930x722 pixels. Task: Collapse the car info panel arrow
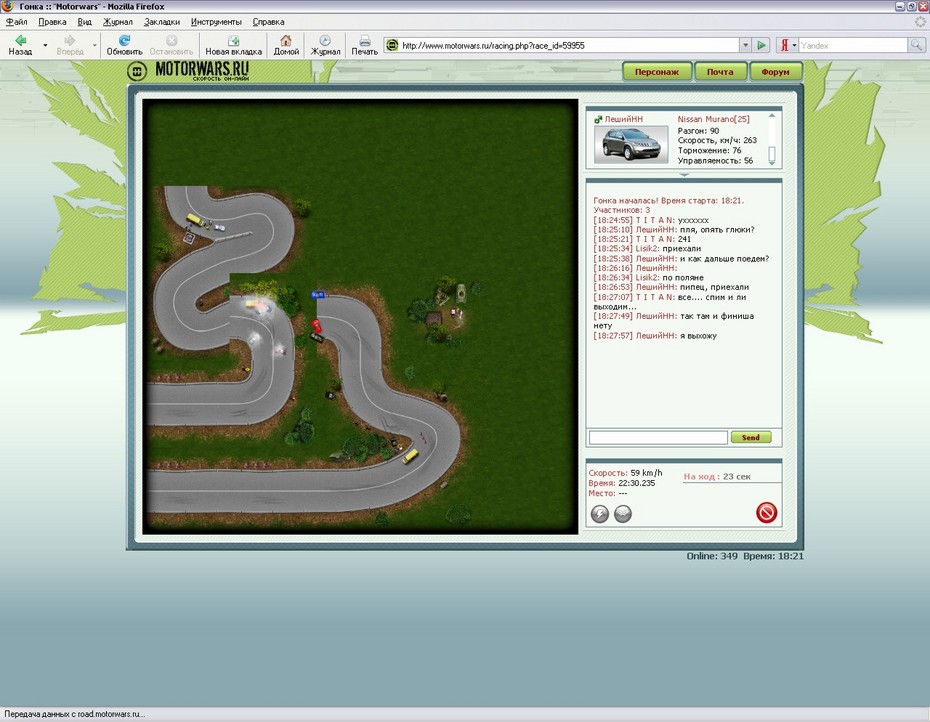pyautogui.click(x=684, y=175)
